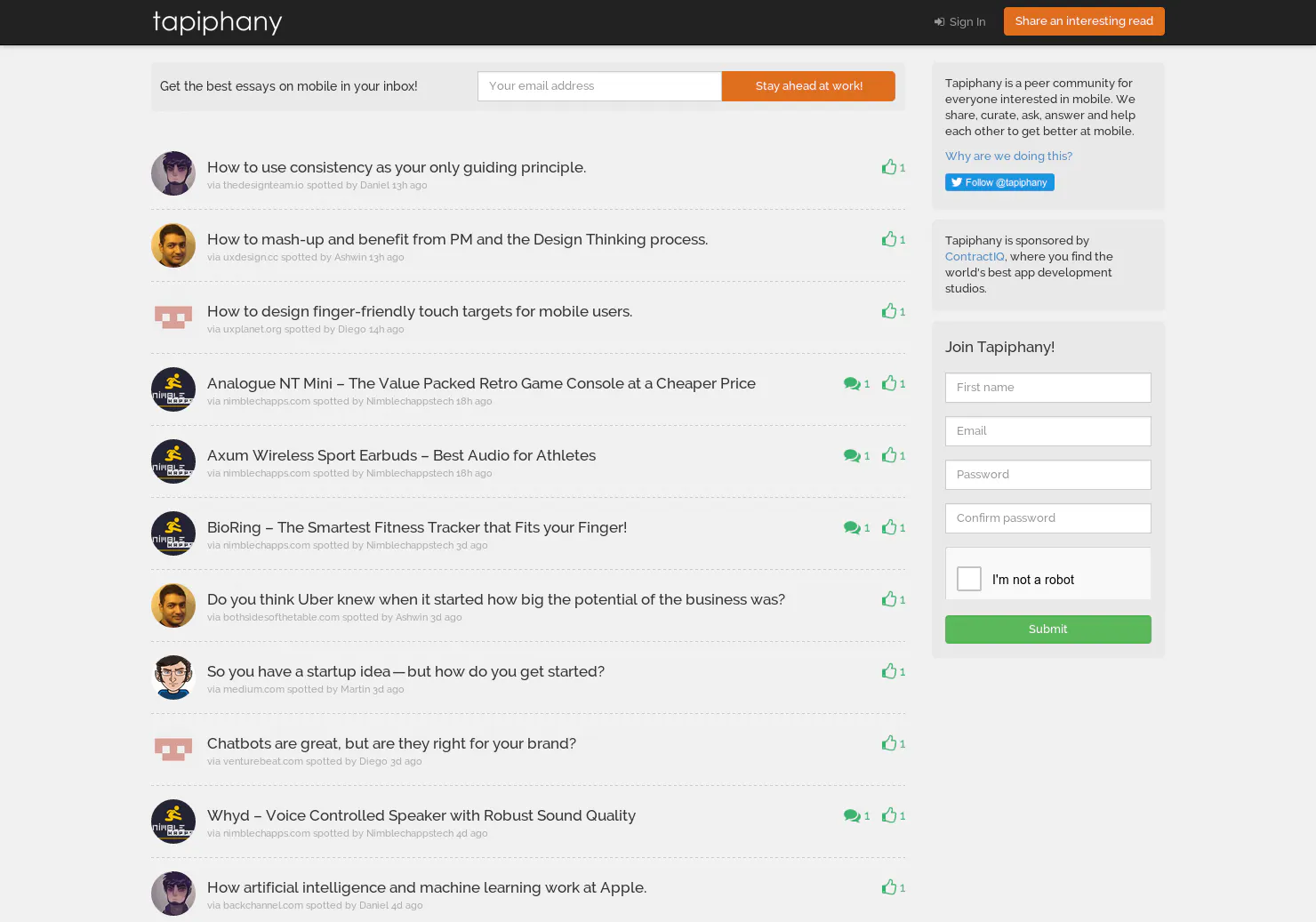Image resolution: width=1316 pixels, height=922 pixels.
Task: Click Share an interesting read button
Action: tap(1084, 21)
